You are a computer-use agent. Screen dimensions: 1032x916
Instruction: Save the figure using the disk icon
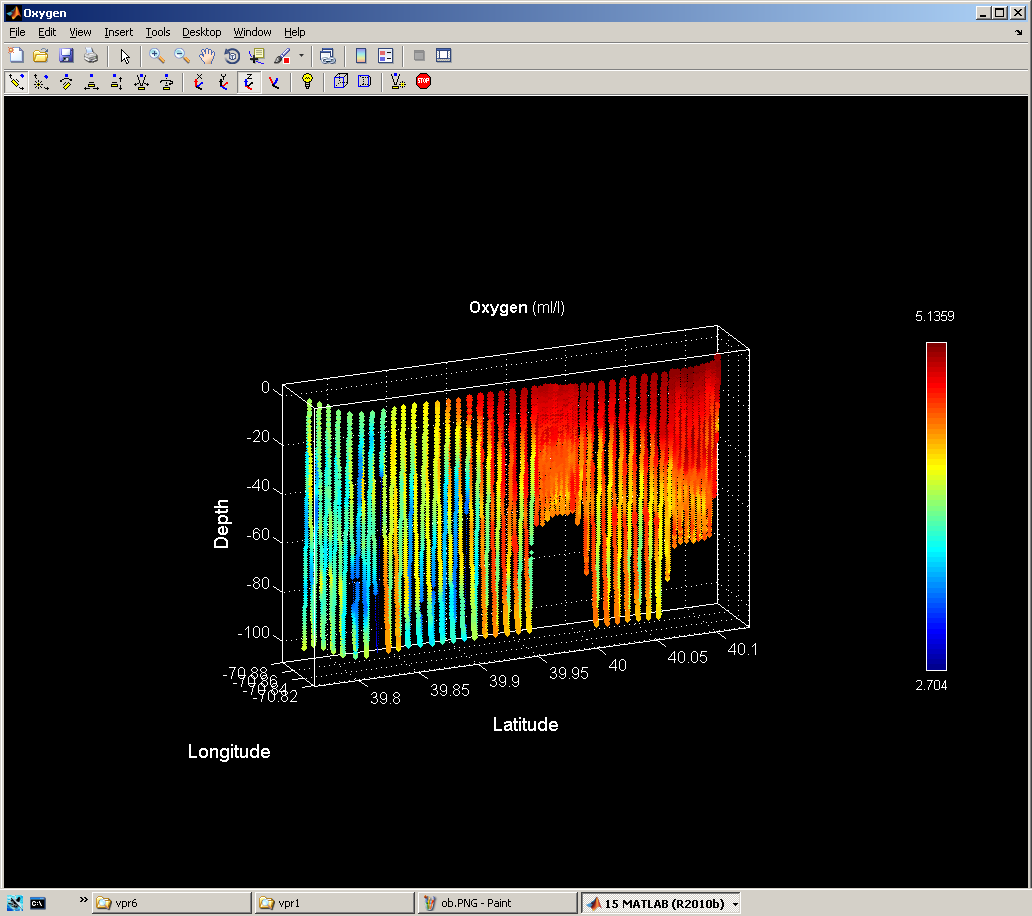pos(66,56)
